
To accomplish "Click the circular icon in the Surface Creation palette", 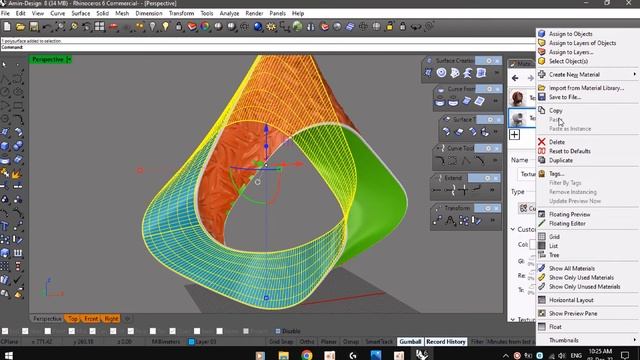I will click(441, 73).
